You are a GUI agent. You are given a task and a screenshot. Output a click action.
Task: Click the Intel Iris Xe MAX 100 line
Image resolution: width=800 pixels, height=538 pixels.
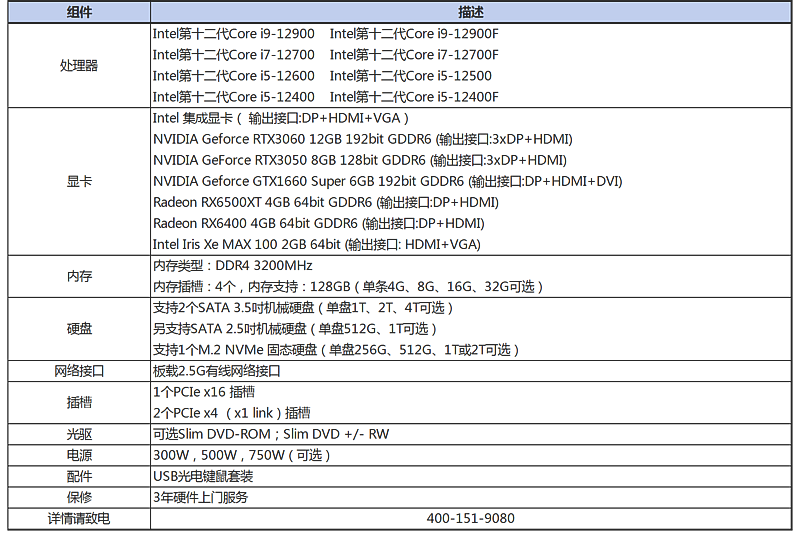click(x=317, y=244)
